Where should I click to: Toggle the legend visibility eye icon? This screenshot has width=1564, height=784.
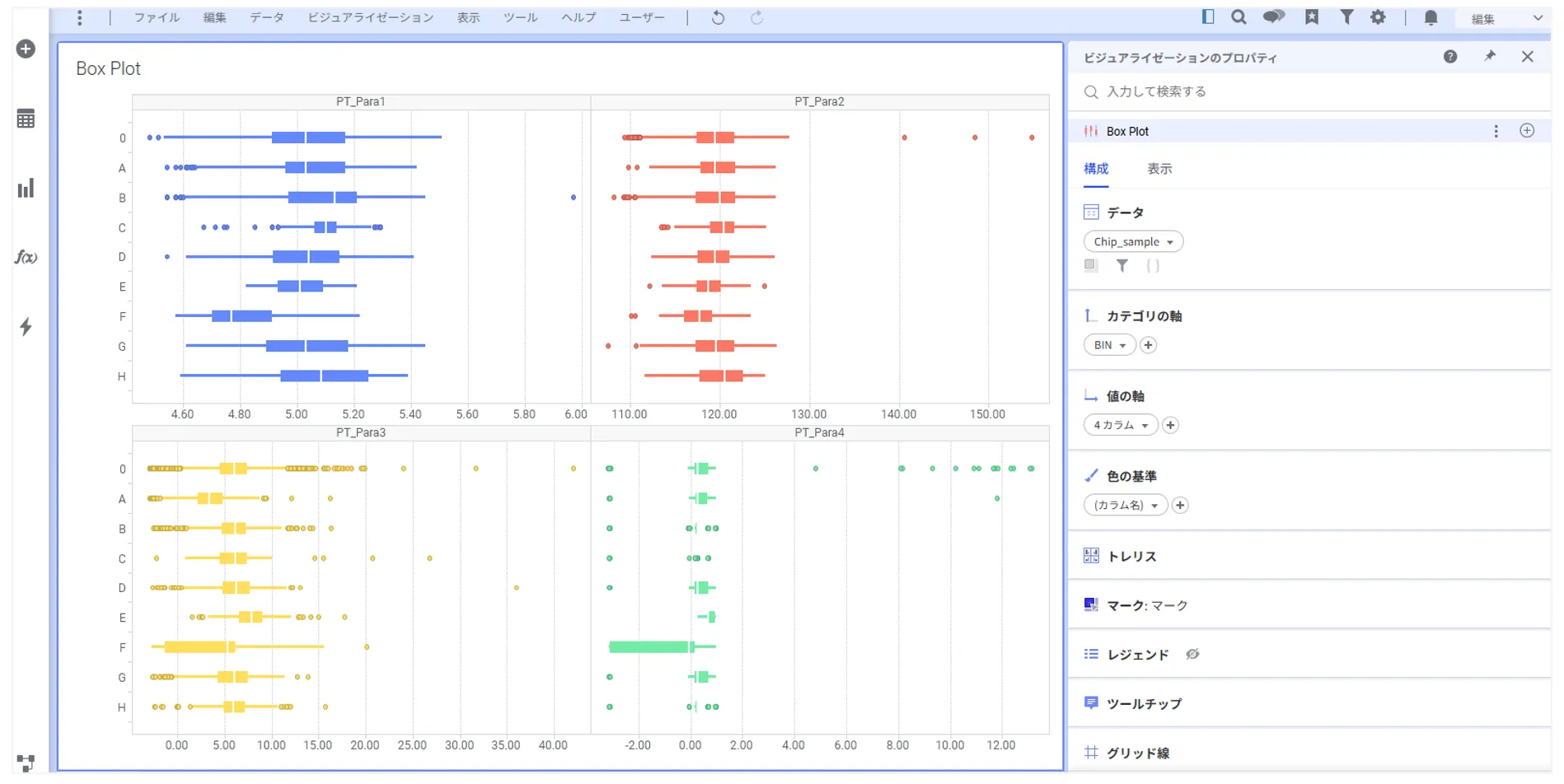(x=1192, y=654)
